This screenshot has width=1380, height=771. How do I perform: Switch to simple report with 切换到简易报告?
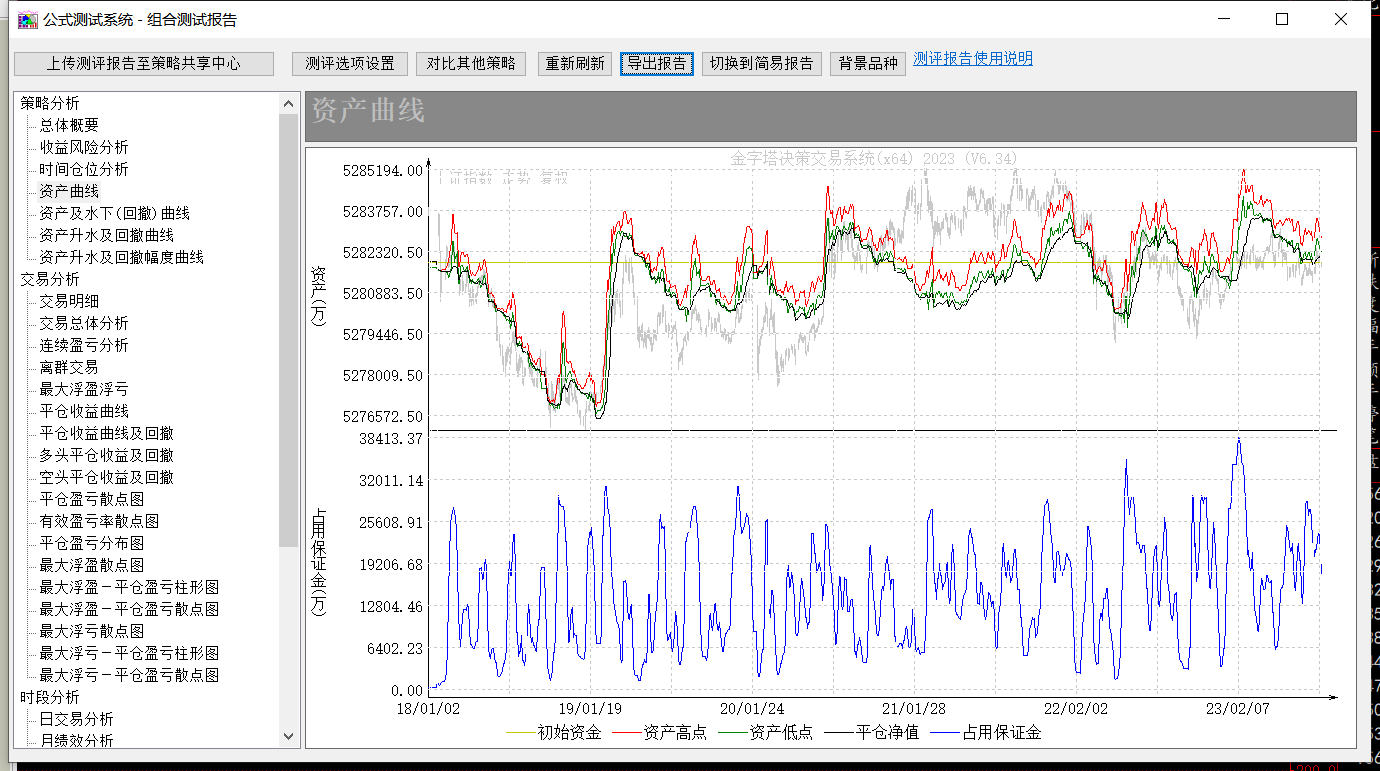click(x=761, y=63)
